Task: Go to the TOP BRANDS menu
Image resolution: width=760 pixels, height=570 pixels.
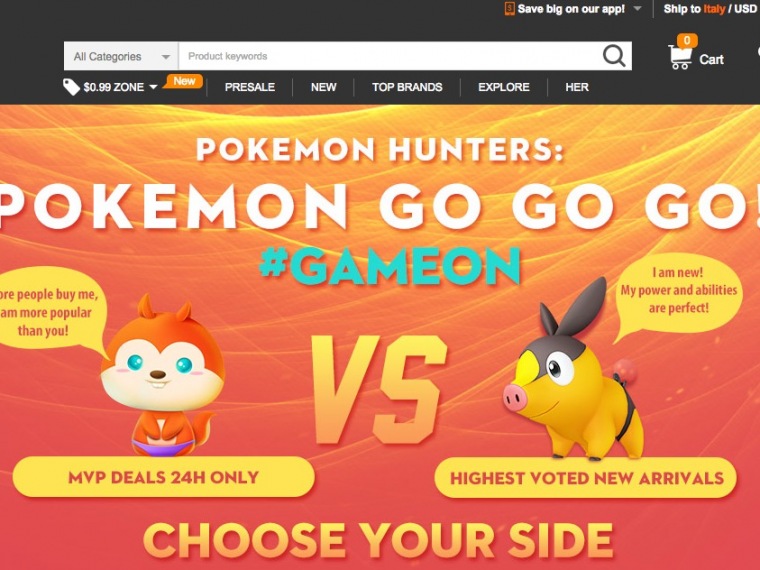Action: (407, 87)
